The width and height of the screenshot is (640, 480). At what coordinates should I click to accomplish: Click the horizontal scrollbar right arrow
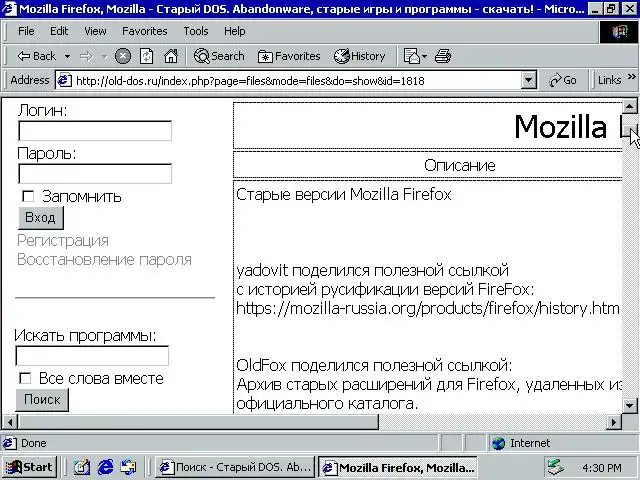[613, 422]
